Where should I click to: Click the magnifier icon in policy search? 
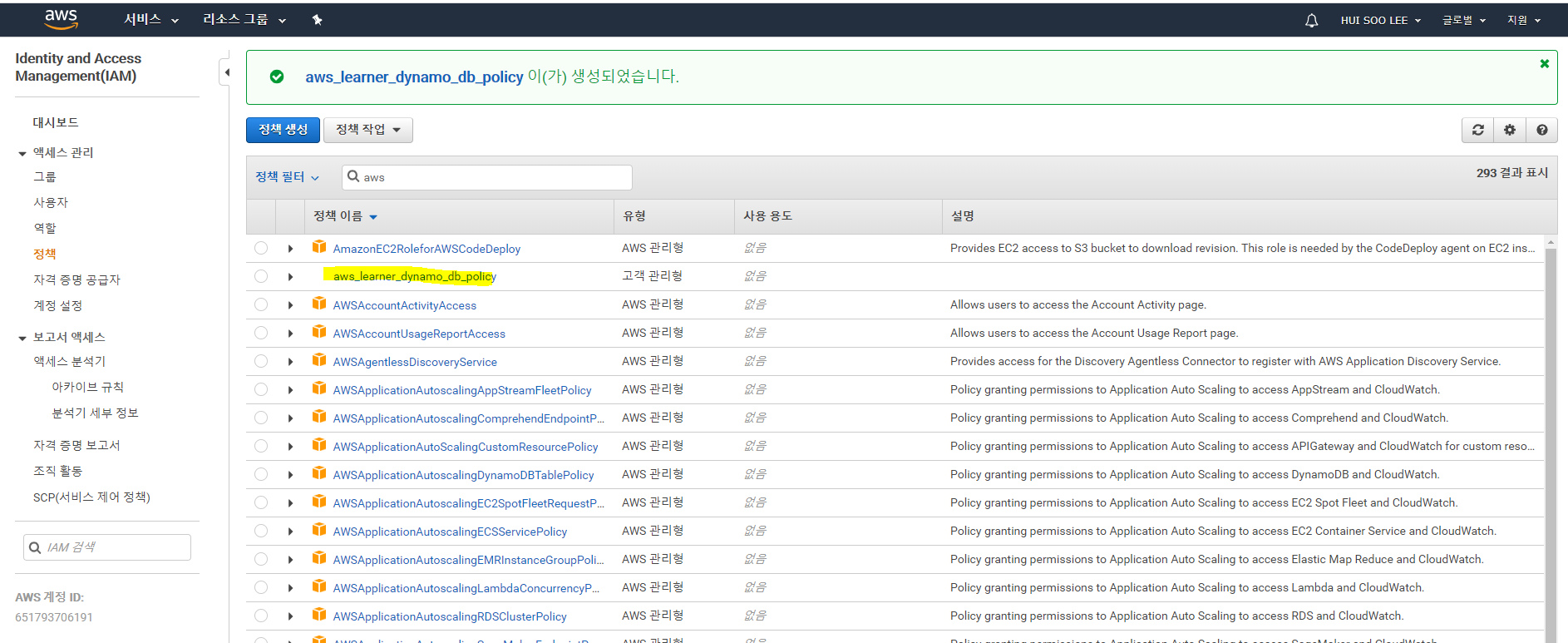(x=353, y=176)
